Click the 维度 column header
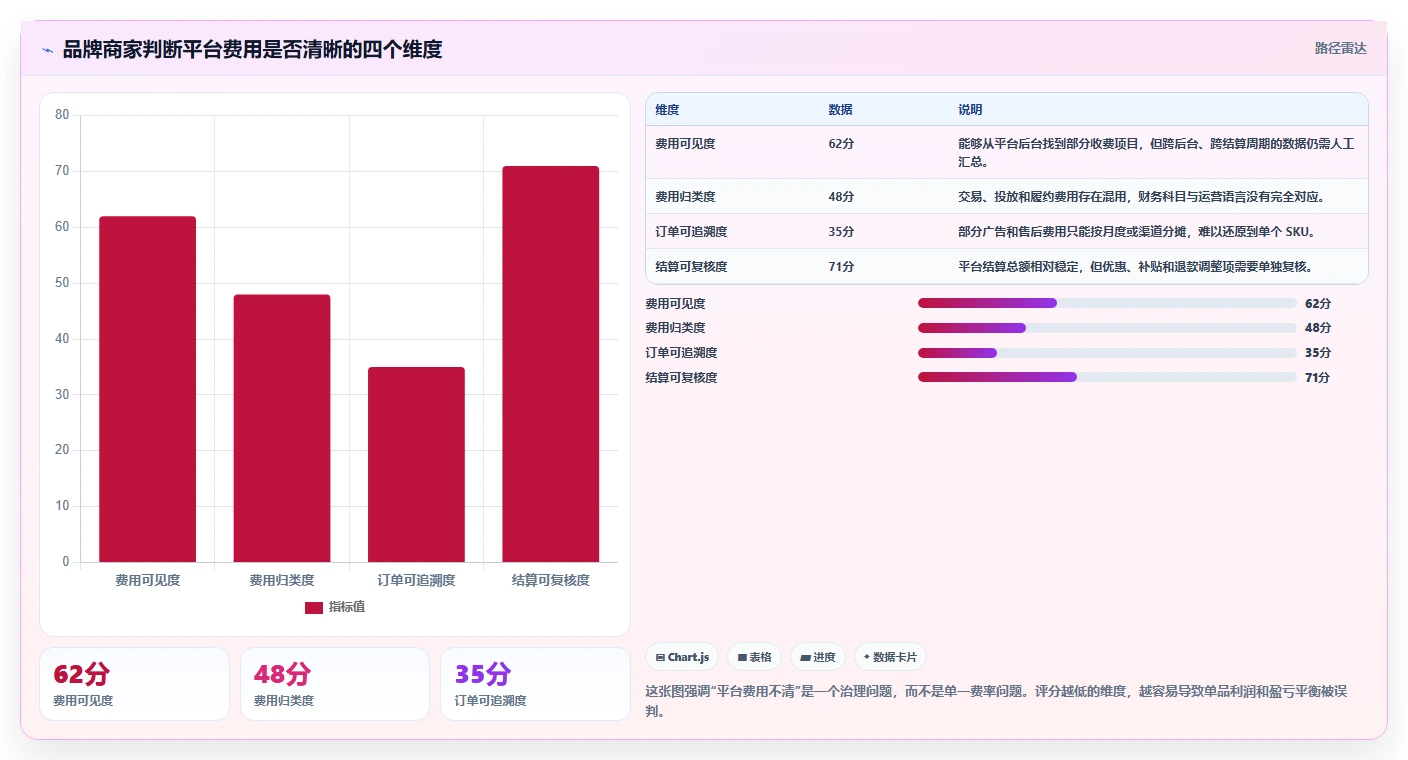Image resolution: width=1408 pixels, height=760 pixels. click(x=667, y=110)
